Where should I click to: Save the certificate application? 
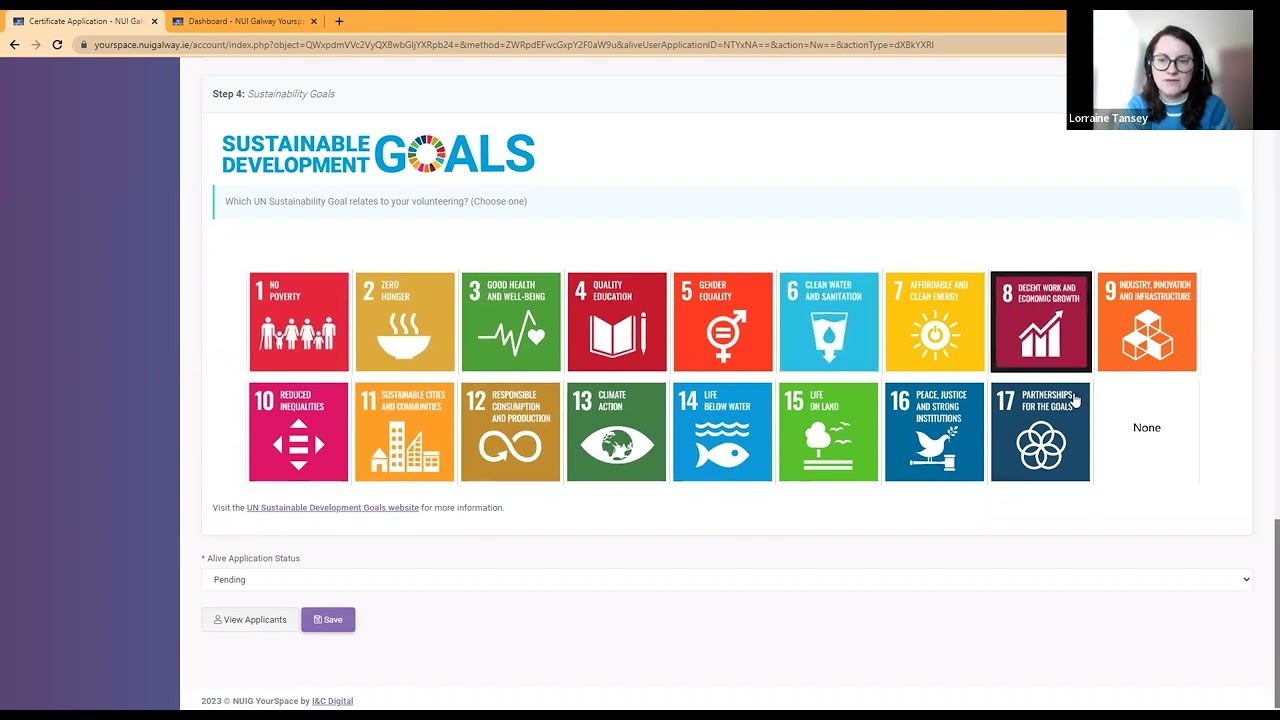point(328,620)
